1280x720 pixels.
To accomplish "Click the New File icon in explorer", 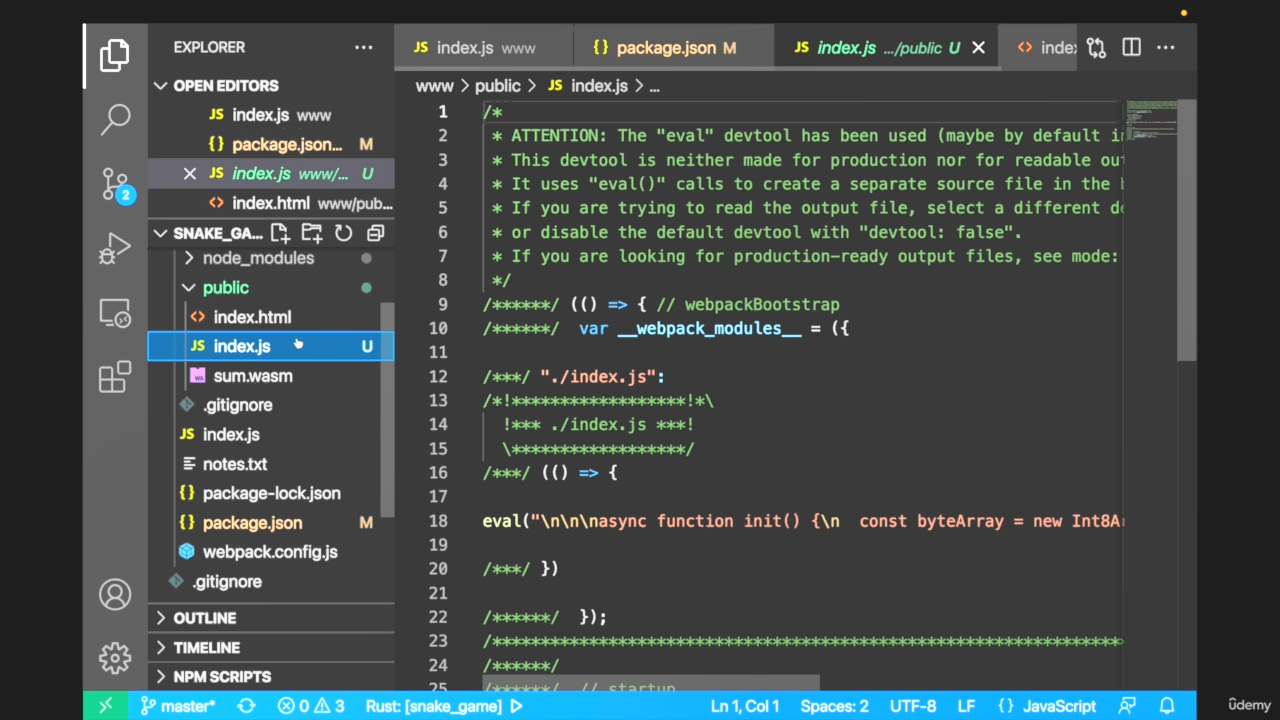I will (280, 233).
